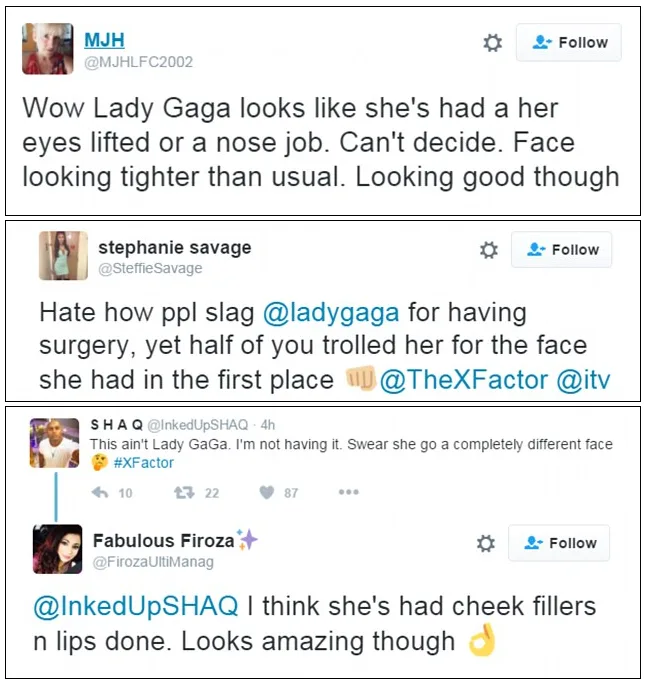Reply to SHAQ's tweet via the arrow icon
The height and width of the screenshot is (683, 645).
coord(100,493)
